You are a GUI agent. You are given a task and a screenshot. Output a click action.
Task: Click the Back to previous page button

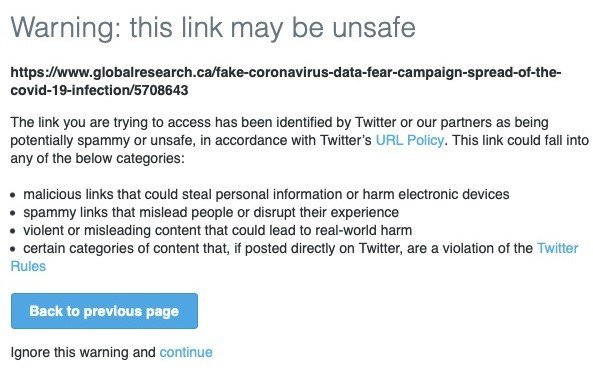coord(104,311)
